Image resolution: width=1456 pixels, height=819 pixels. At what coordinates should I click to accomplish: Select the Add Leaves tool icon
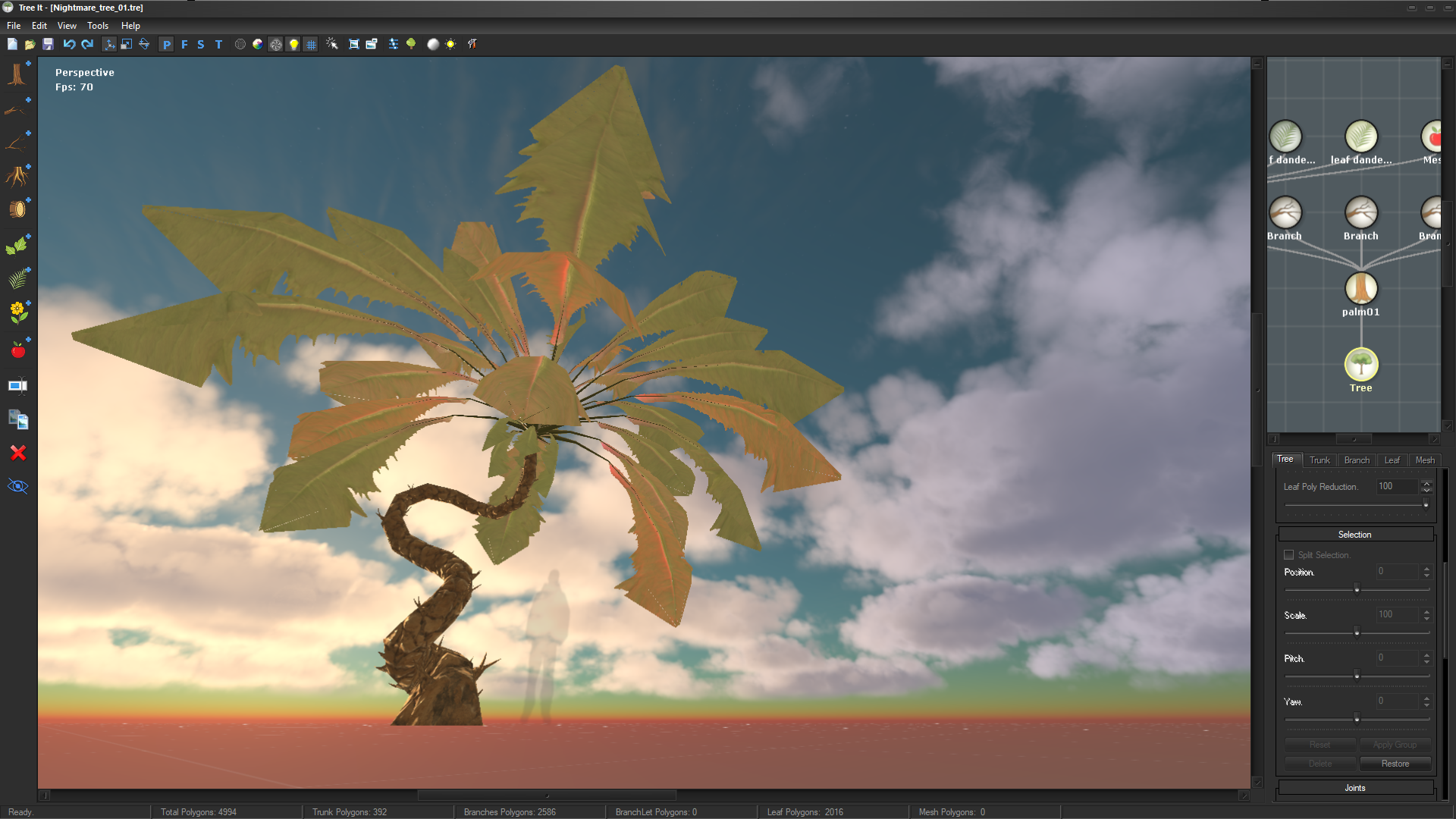tap(17, 246)
